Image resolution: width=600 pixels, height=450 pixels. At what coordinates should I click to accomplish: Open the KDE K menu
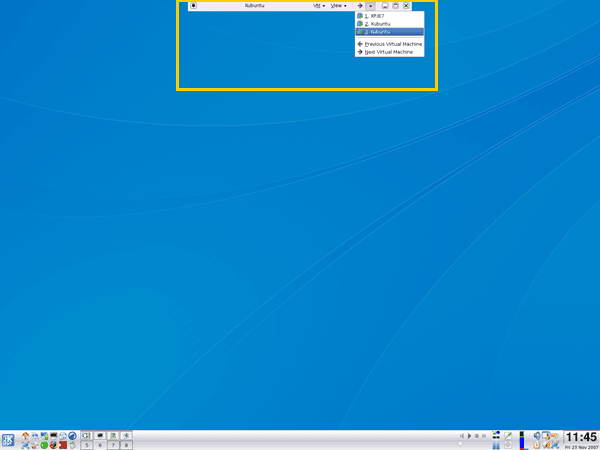[8, 440]
